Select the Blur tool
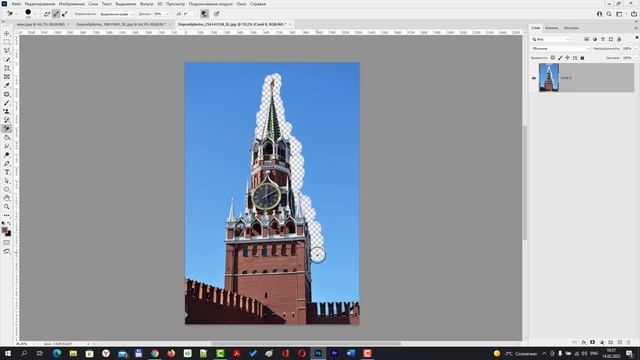The width and height of the screenshot is (640, 360). [7, 146]
